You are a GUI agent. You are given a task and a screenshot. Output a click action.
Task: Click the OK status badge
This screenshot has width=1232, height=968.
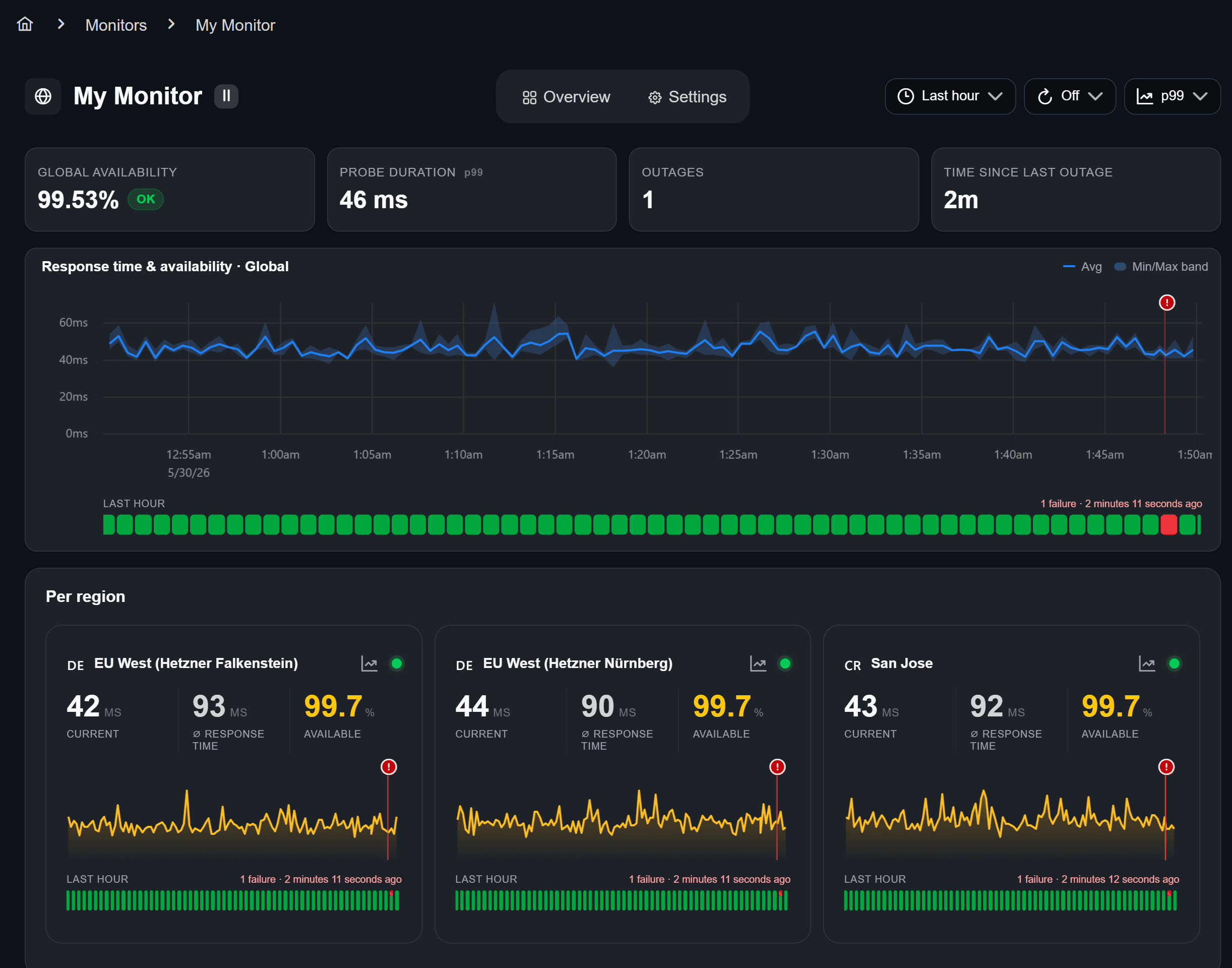146,199
